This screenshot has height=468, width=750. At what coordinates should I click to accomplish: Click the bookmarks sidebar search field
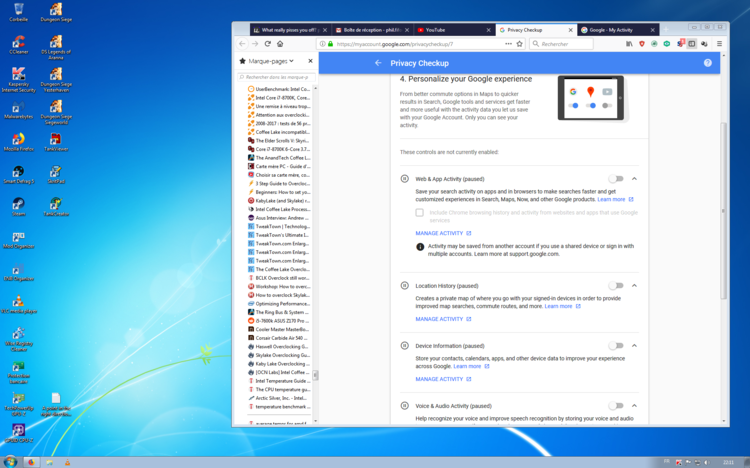tap(276, 77)
